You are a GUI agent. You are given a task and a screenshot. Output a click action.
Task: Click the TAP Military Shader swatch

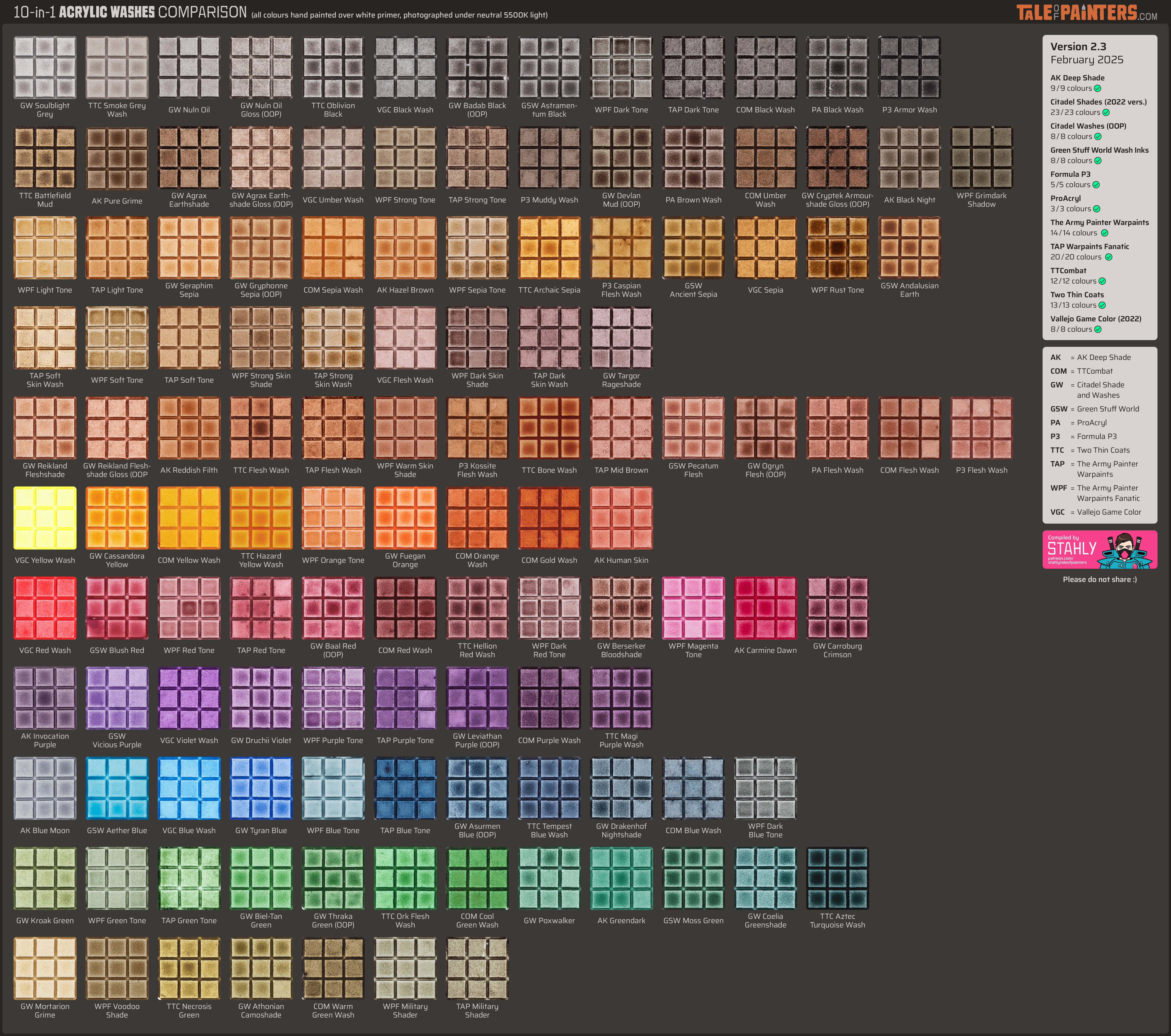tap(477, 968)
